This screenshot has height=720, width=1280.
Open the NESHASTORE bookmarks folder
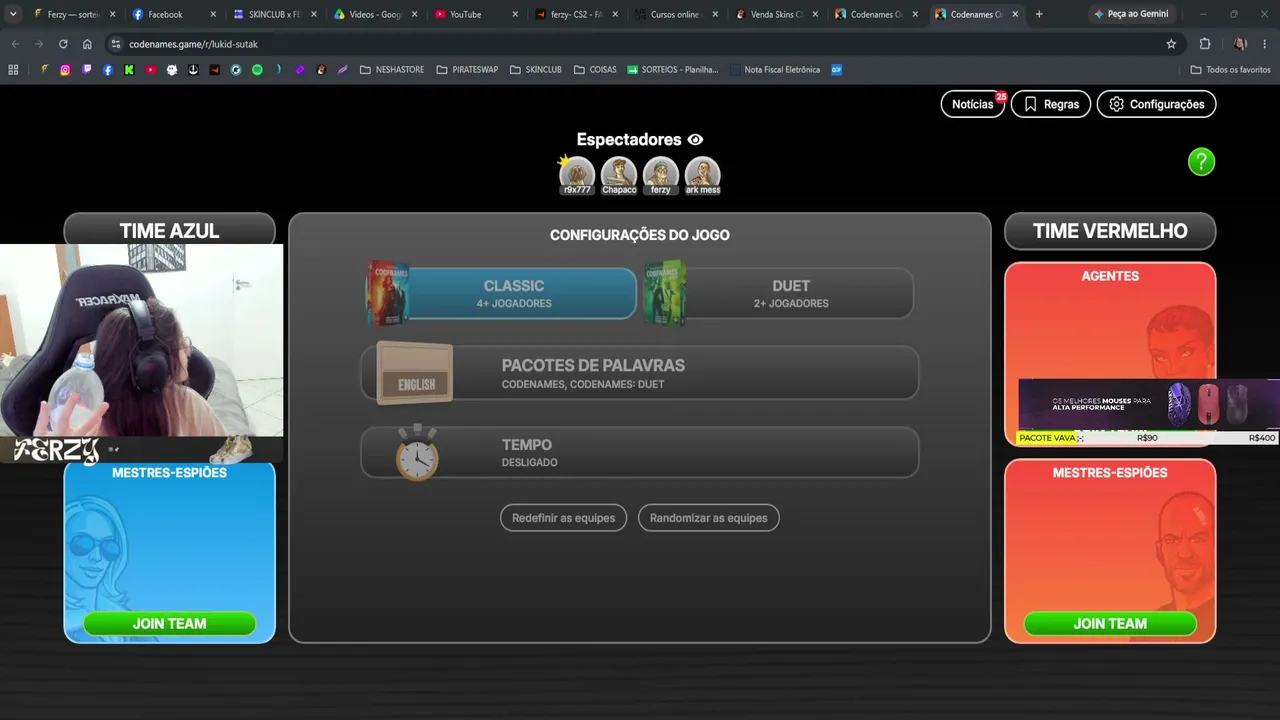tap(392, 70)
